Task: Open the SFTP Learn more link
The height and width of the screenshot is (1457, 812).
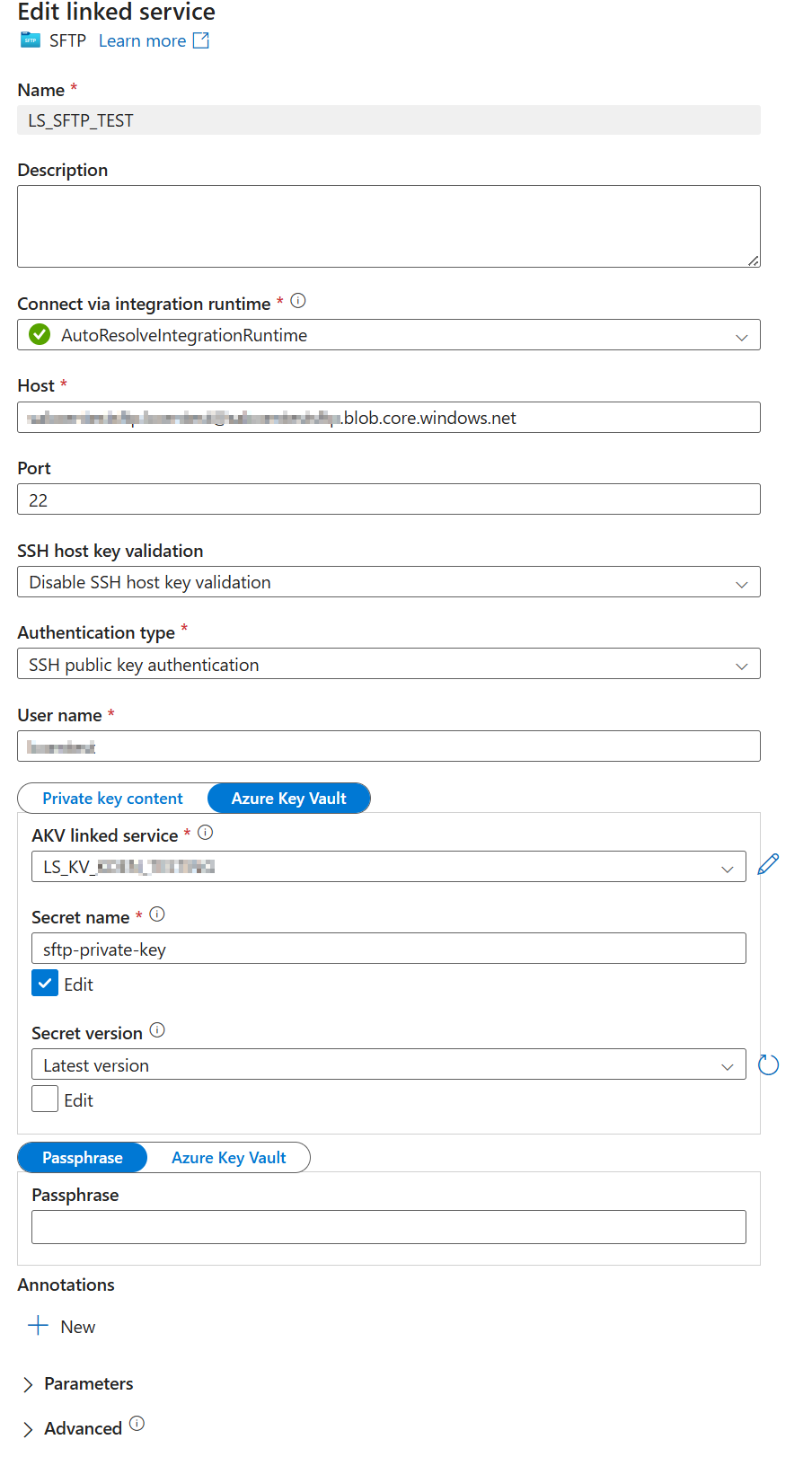Action: point(153,41)
